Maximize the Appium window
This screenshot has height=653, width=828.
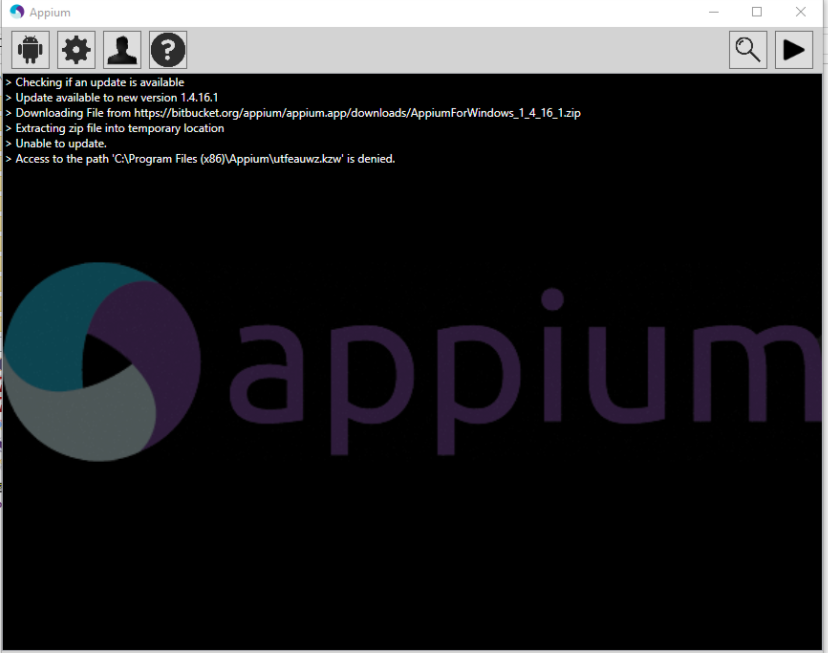(757, 12)
